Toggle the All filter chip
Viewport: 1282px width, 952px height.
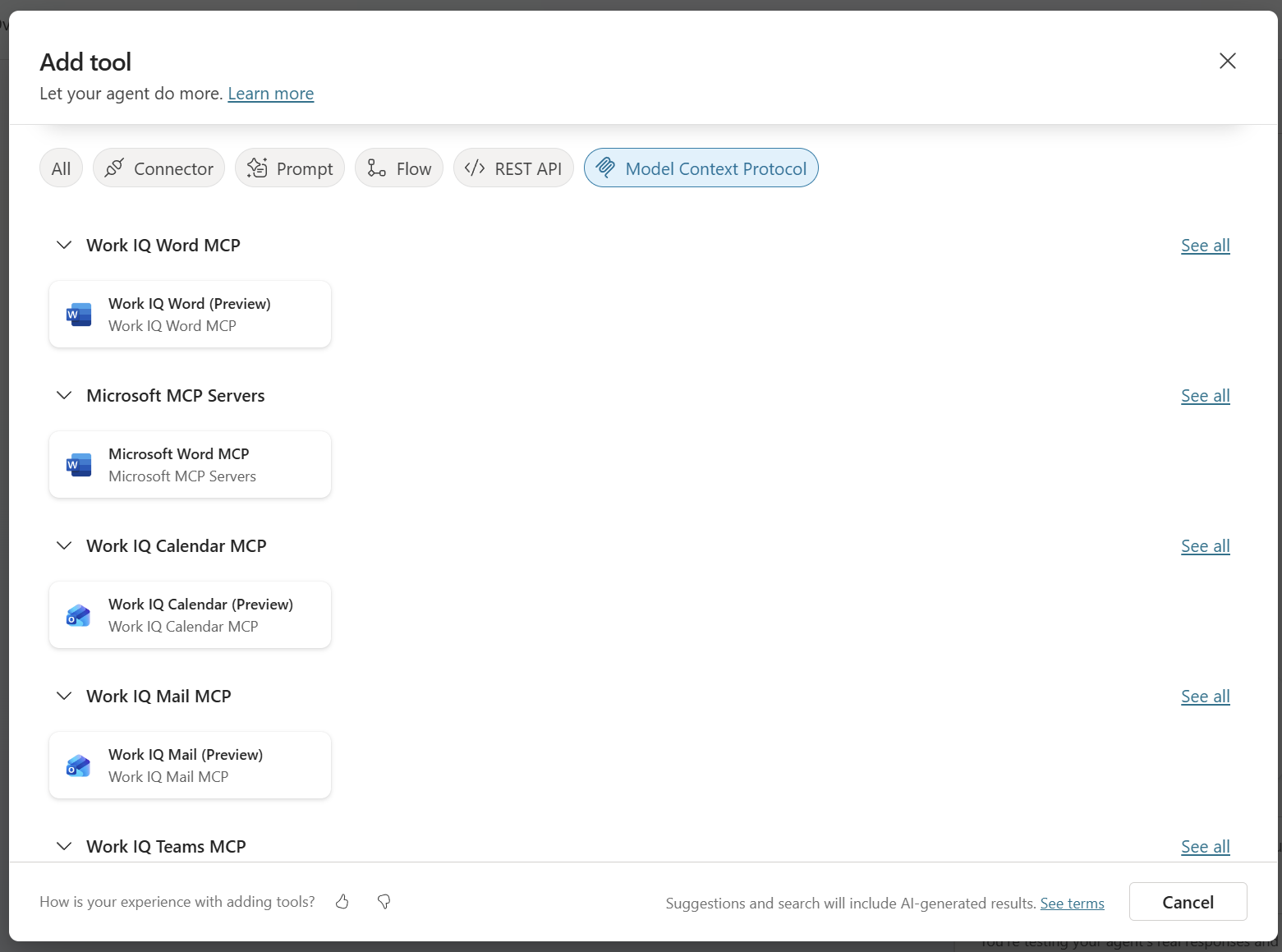[61, 168]
